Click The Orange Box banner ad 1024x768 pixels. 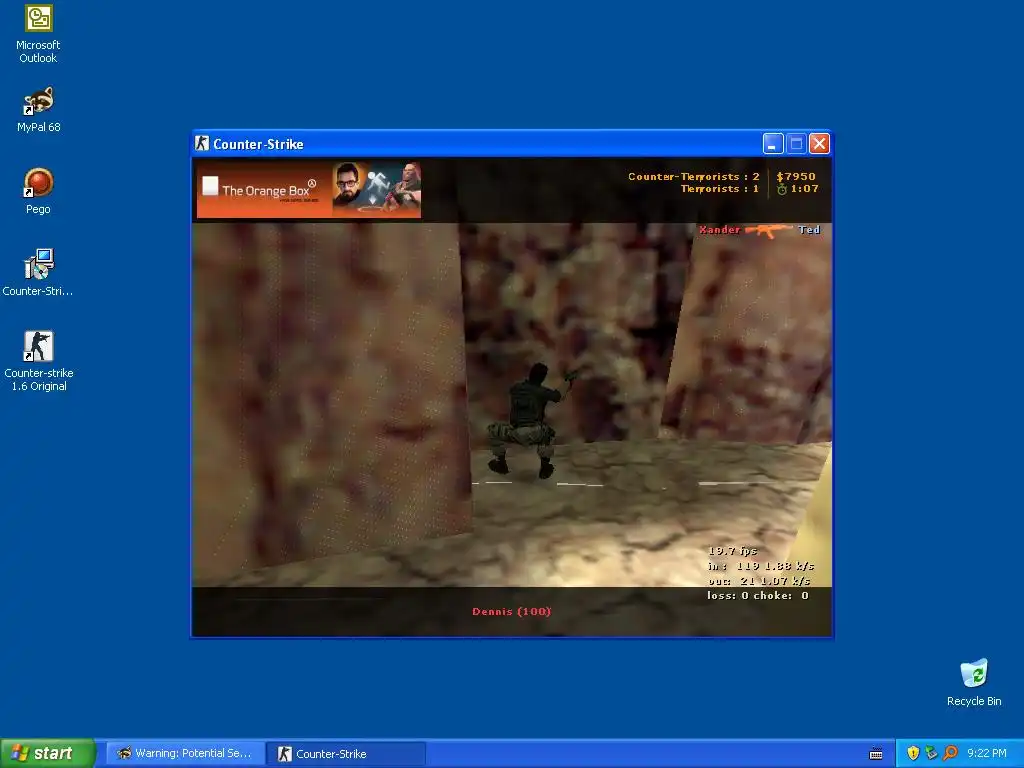[309, 190]
